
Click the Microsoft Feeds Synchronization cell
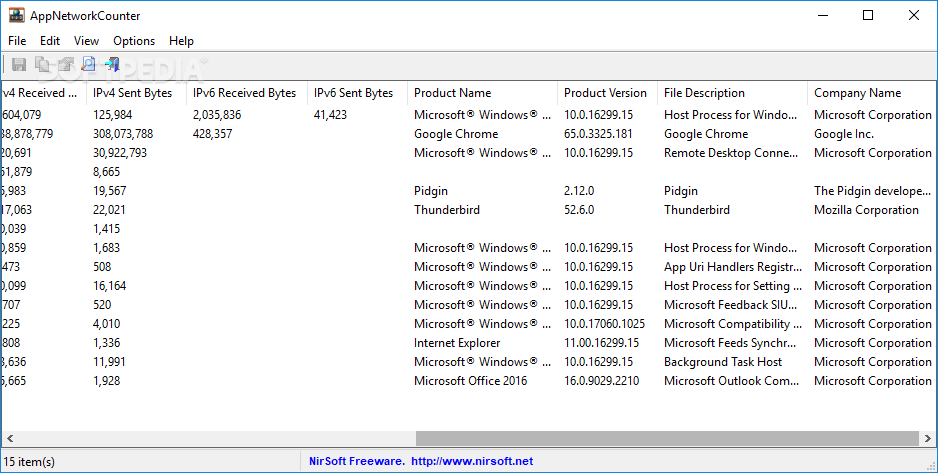(x=730, y=343)
